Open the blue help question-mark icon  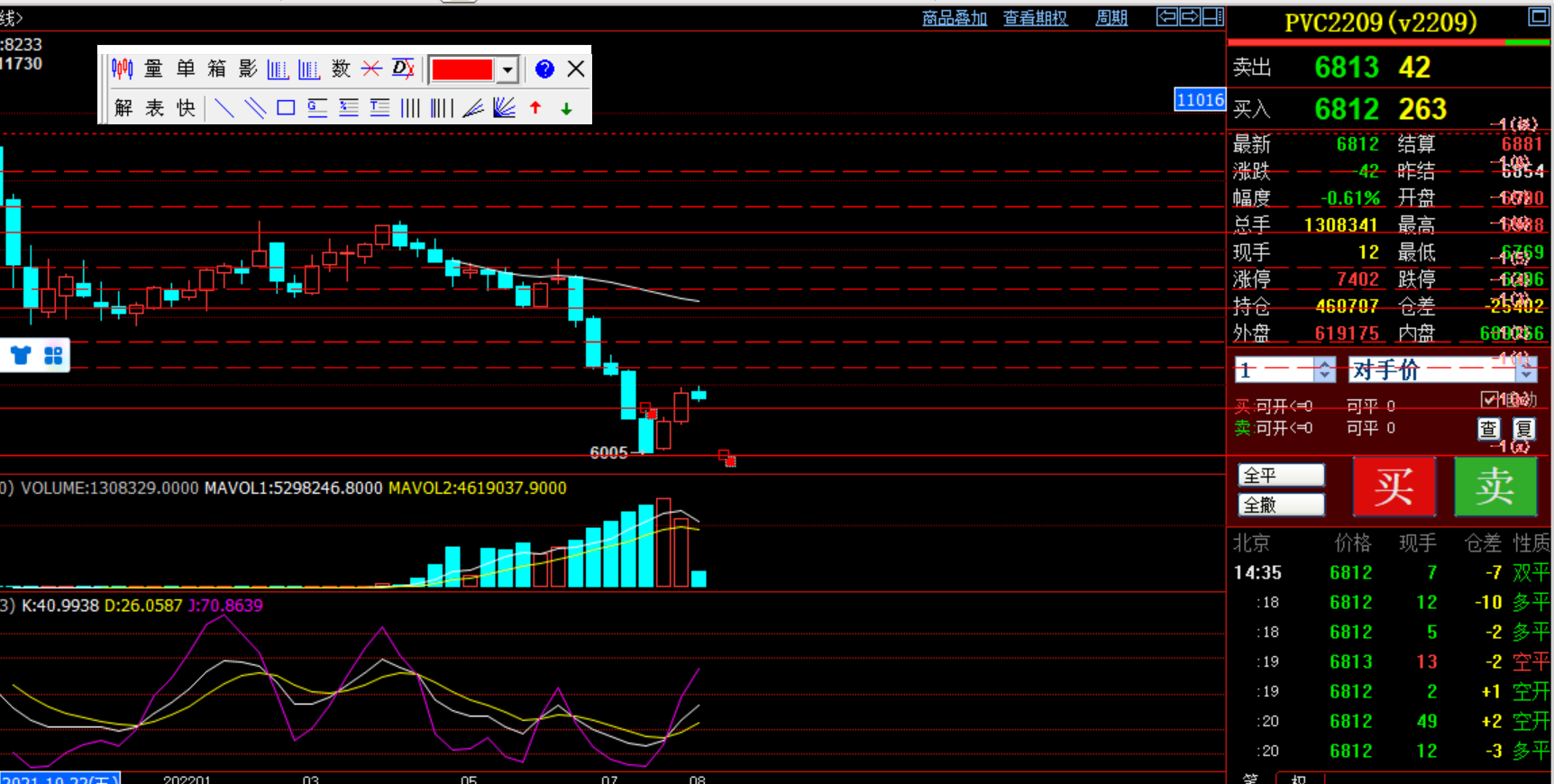coord(544,68)
